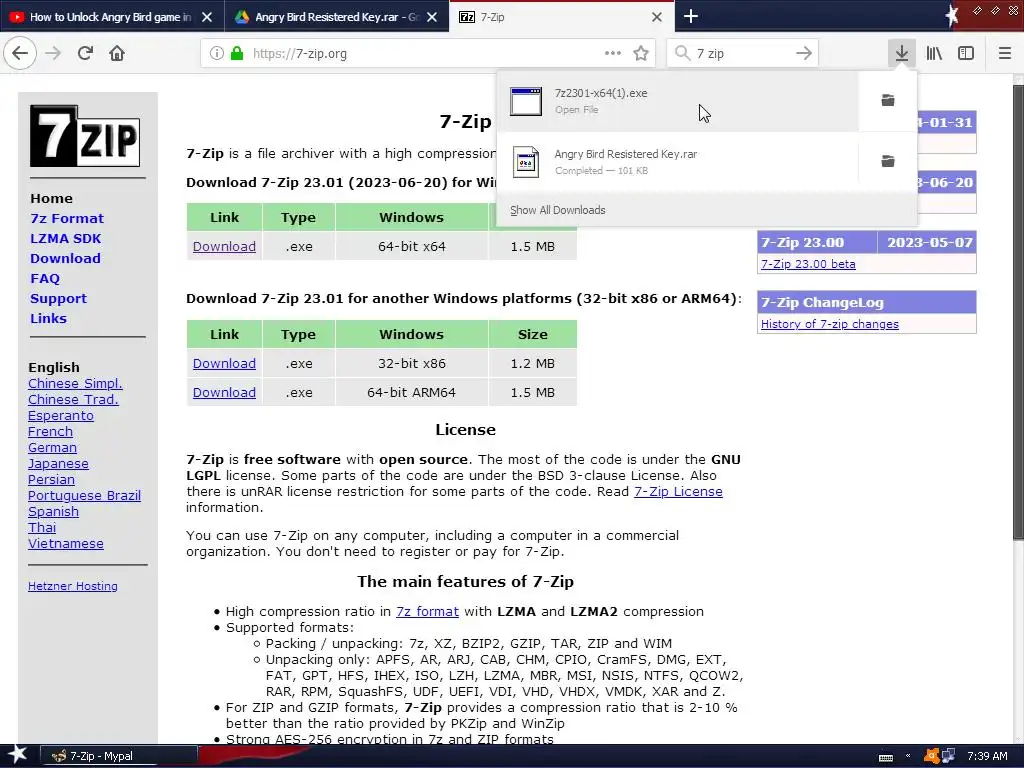Go back to the previous page

click(x=20, y=53)
